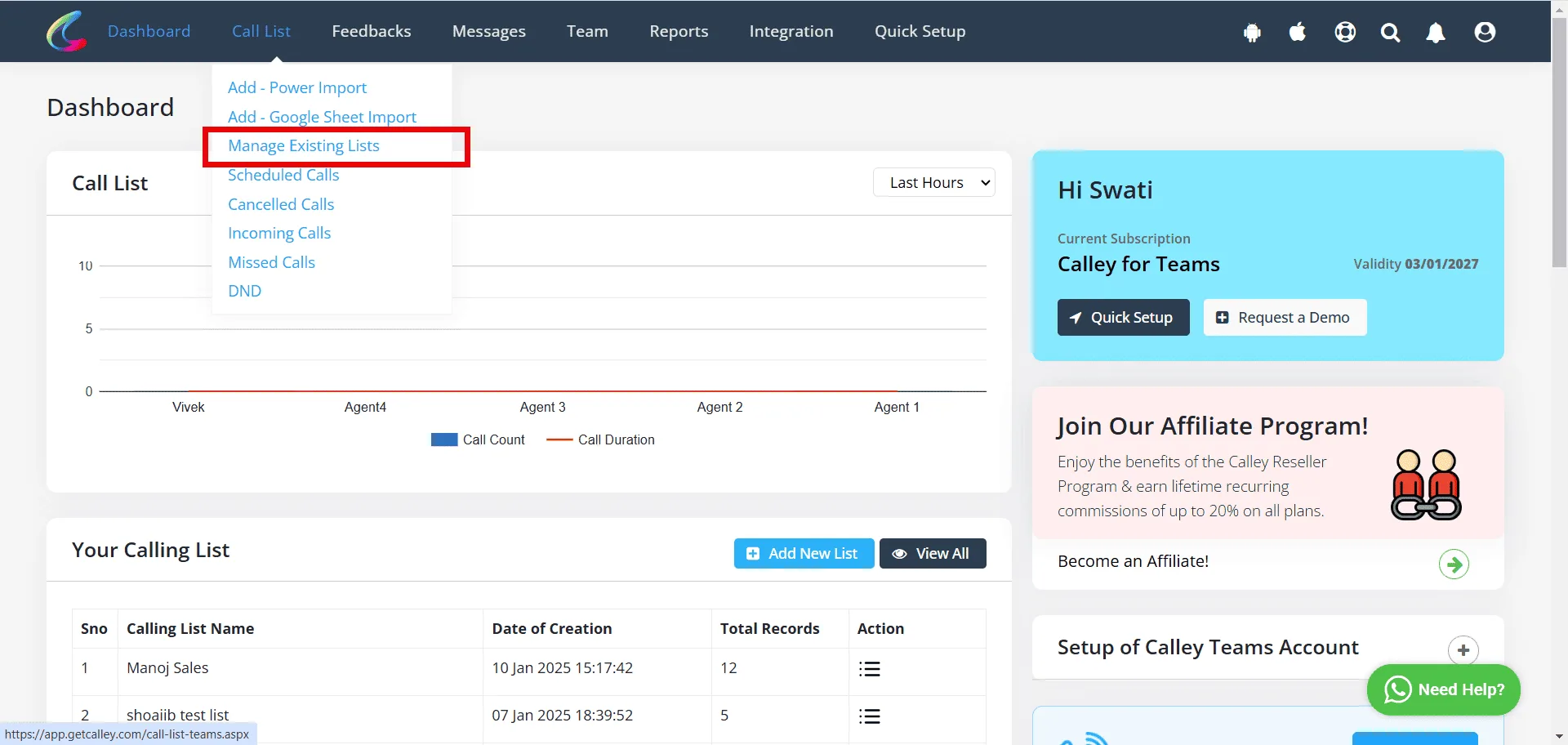Click the Agent 2 label on chart
Screen dimensions: 1568x745
tap(719, 407)
